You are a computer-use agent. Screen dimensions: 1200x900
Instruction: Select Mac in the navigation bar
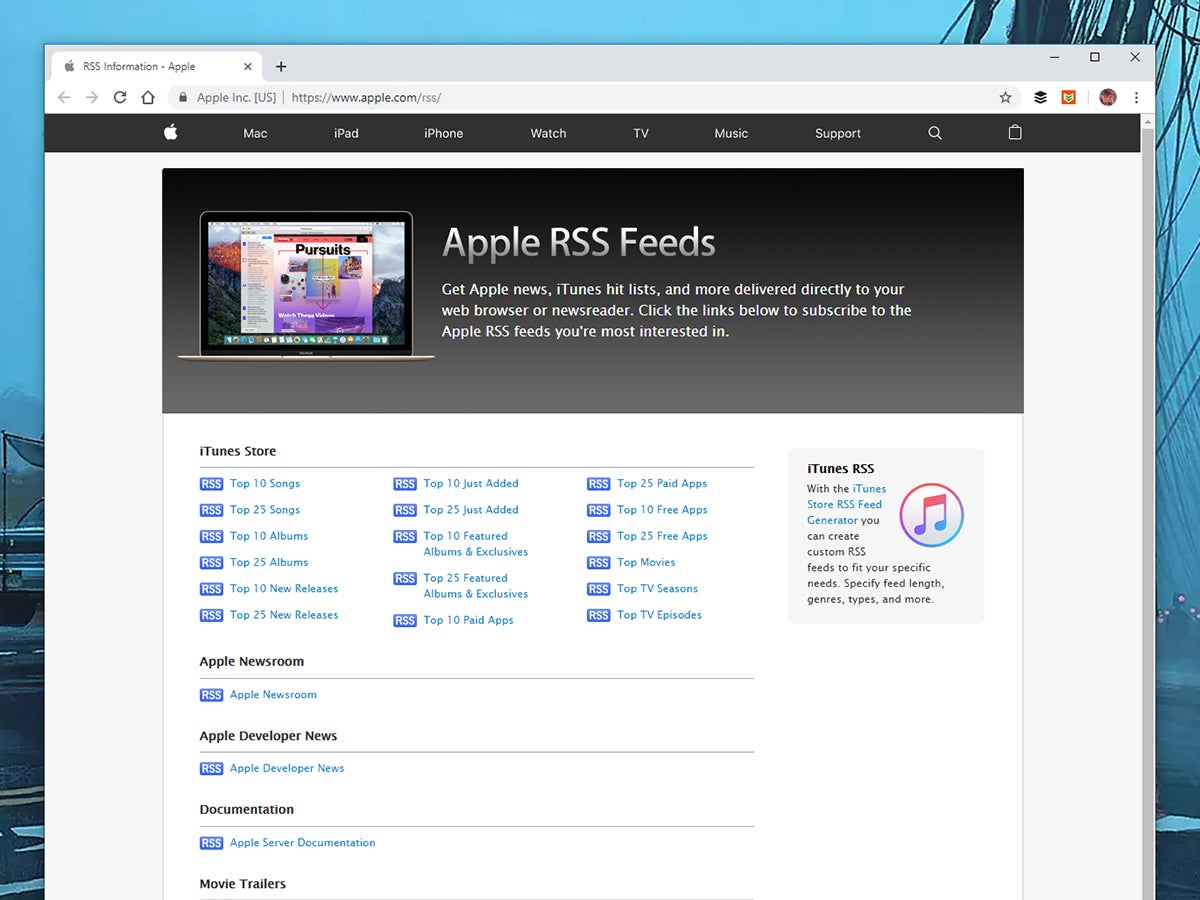[255, 133]
